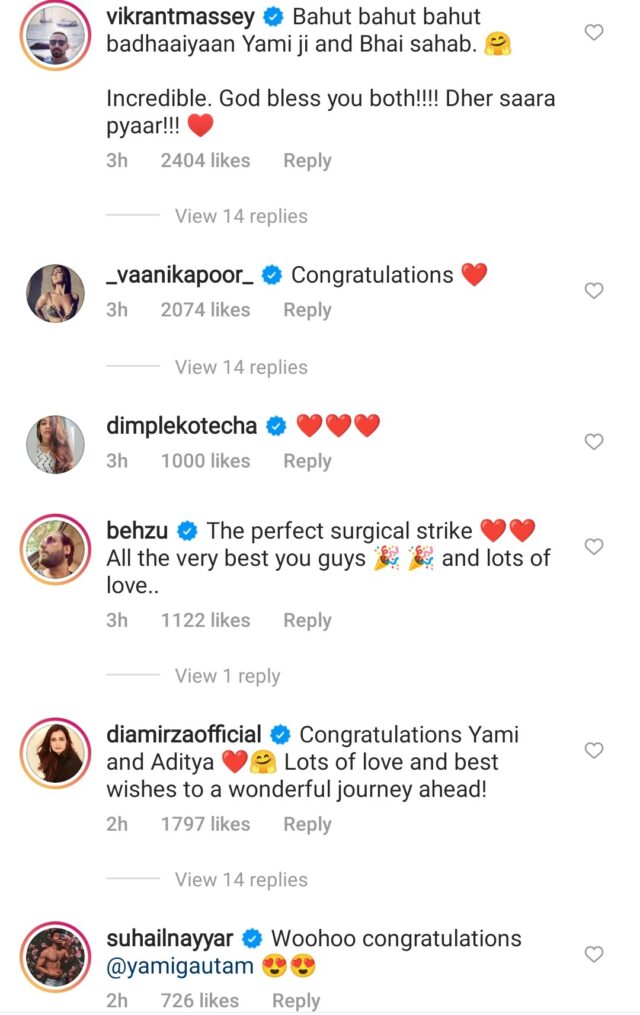Screen dimensions: 640x1015
Task: View the 2404 likes on vikrantmassey's comment
Action: coord(205,161)
